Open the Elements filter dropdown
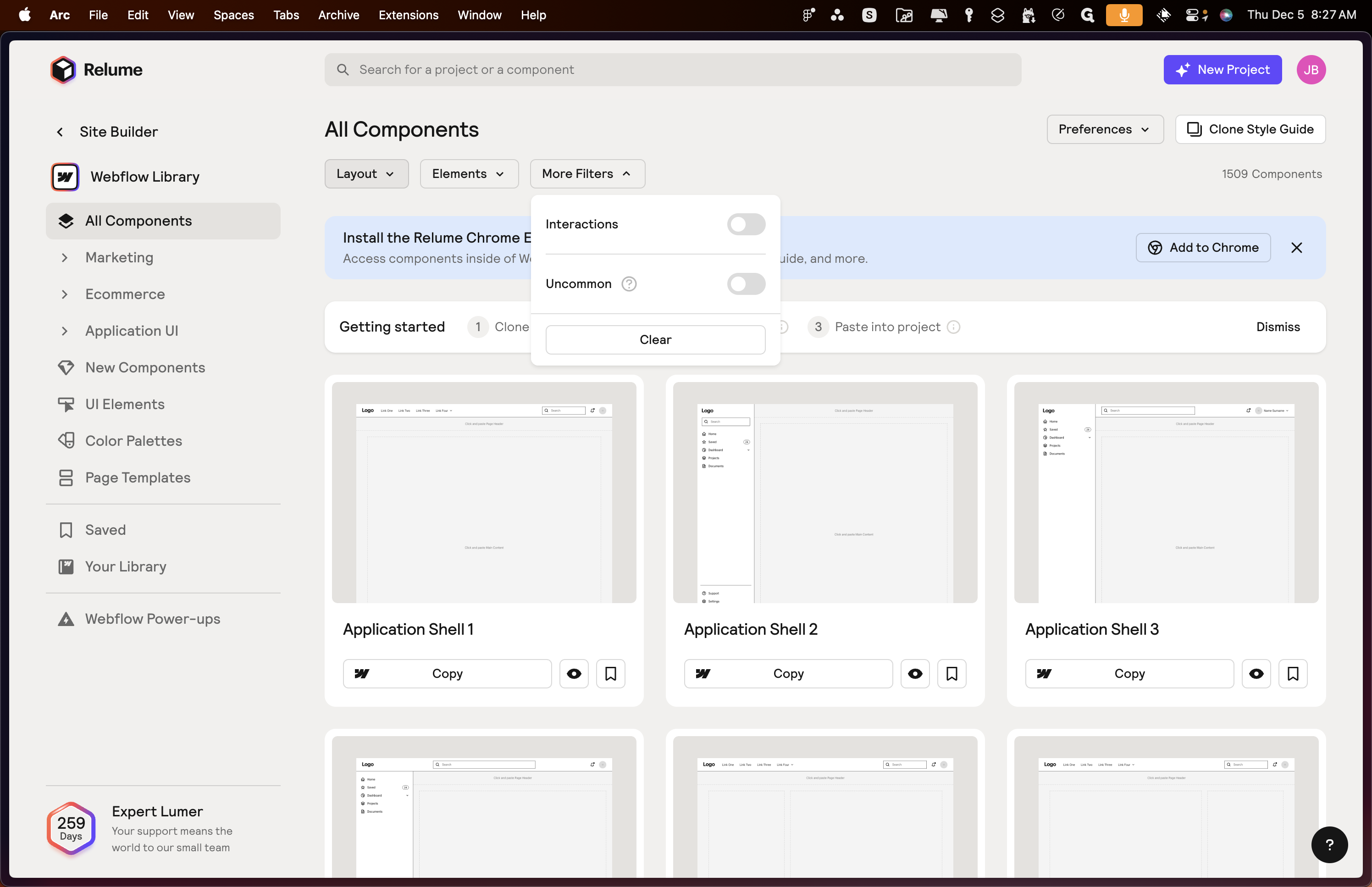This screenshot has width=1372, height=887. (469, 174)
